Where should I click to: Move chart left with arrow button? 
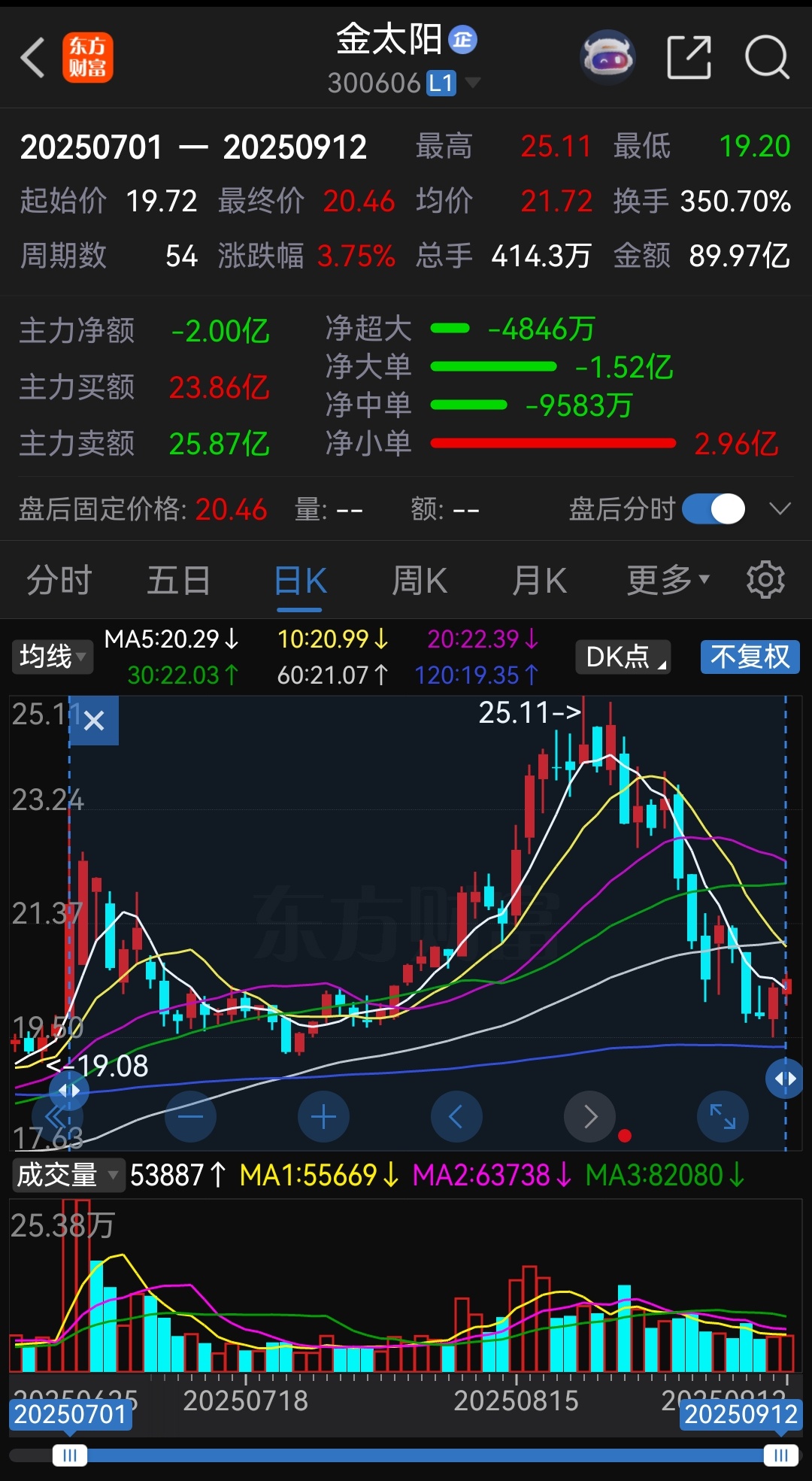(456, 1116)
